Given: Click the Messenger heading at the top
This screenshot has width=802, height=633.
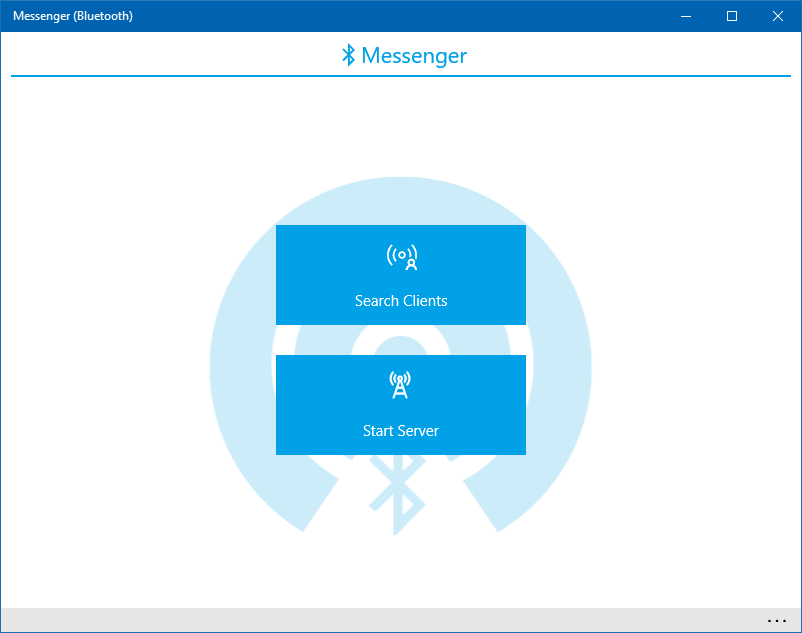Looking at the screenshot, I should point(414,55).
